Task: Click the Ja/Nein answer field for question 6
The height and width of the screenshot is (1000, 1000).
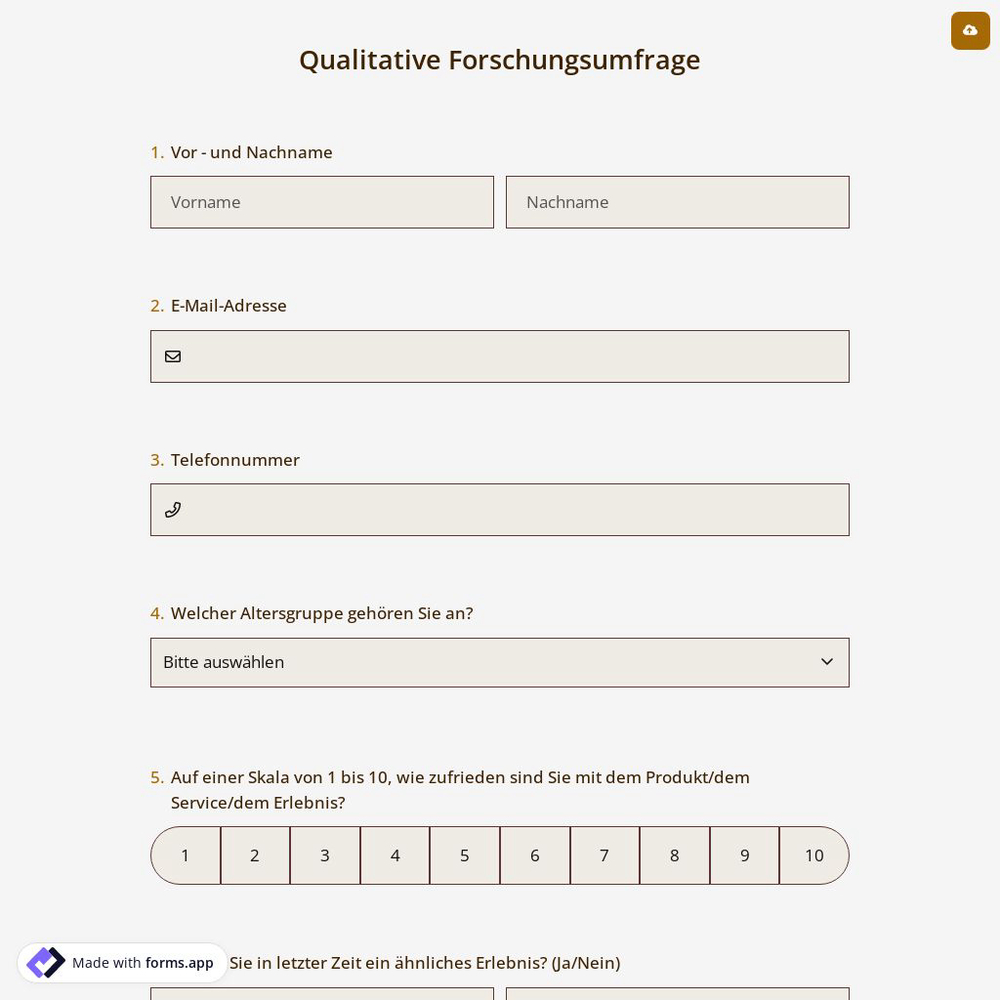Action: click(322, 996)
